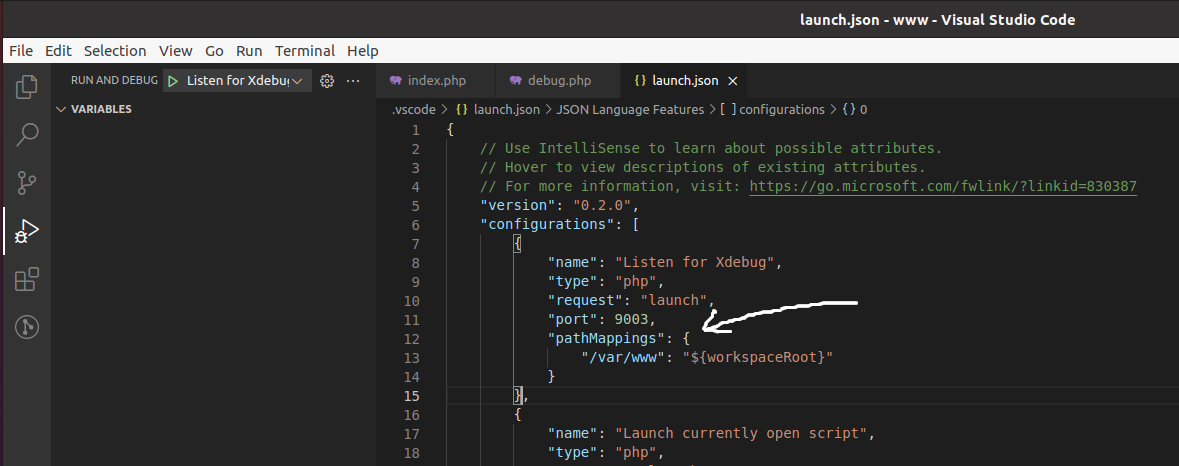Open the File menu
Image resolution: width=1179 pixels, height=466 pixels.
pyautogui.click(x=21, y=50)
